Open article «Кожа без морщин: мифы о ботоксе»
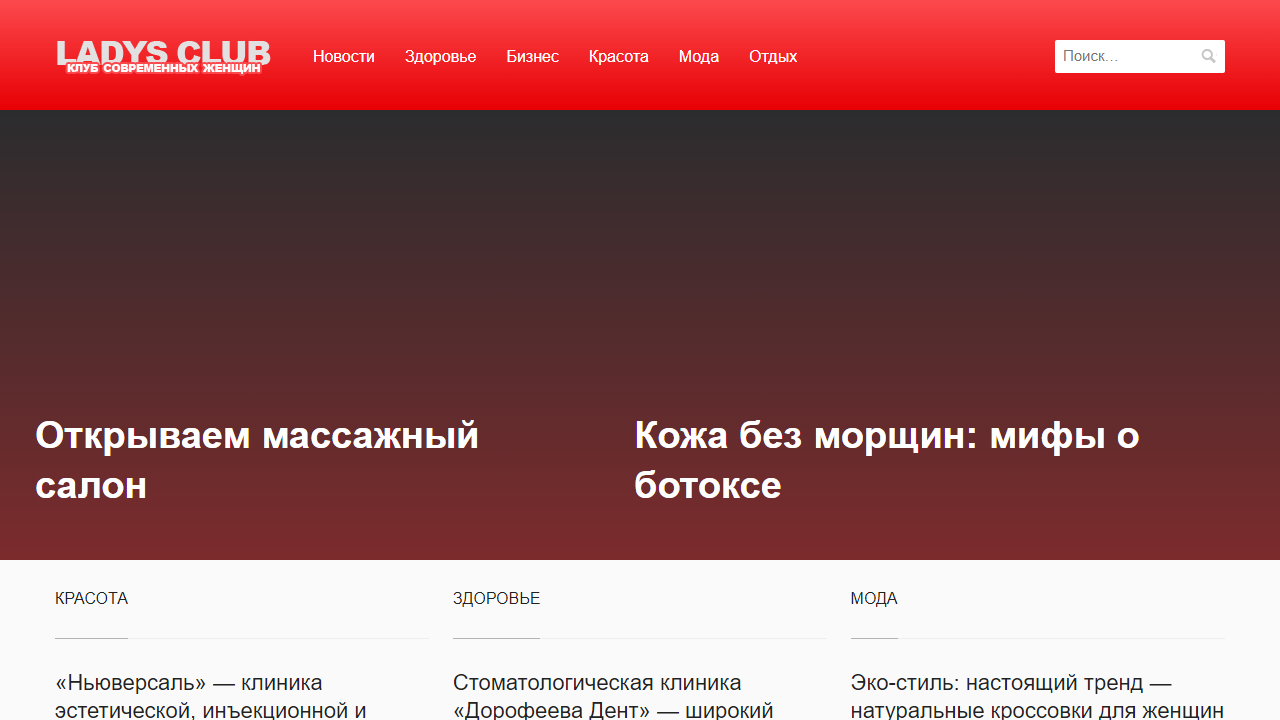The image size is (1280, 720). point(886,460)
